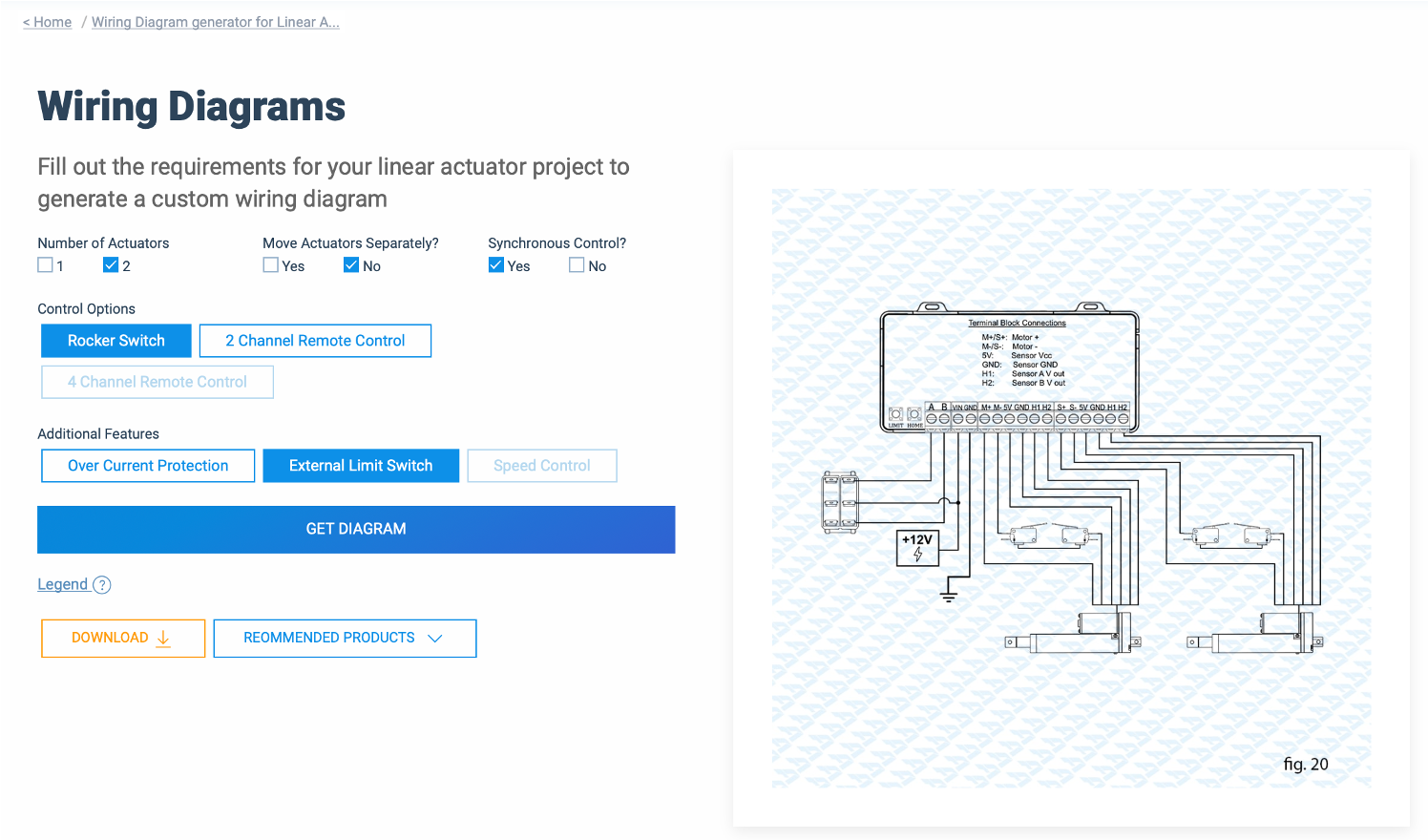Image resolution: width=1428 pixels, height=840 pixels.
Task: Uncheck "2" under Number of Actuators
Action: point(111,264)
